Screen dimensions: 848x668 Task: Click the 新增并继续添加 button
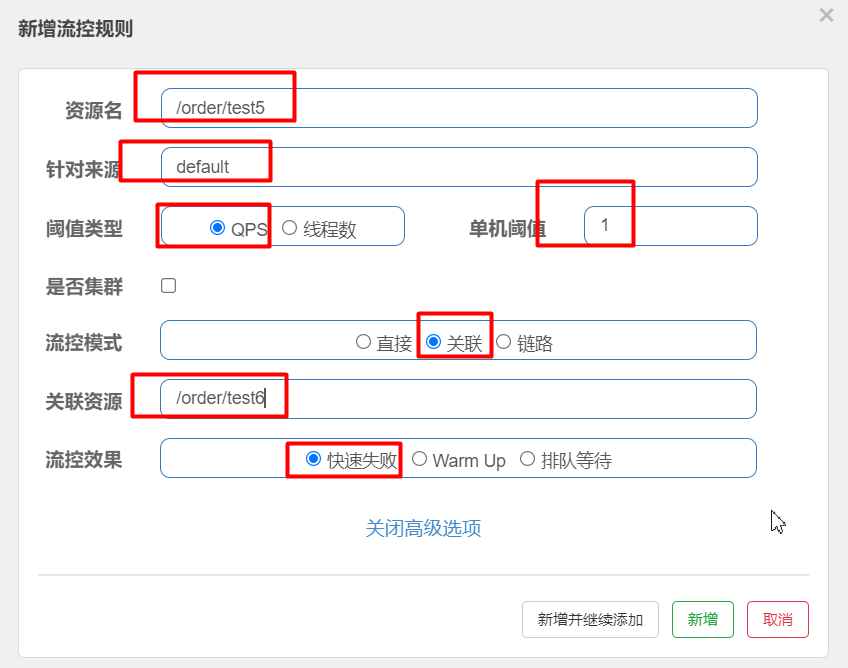click(x=590, y=619)
